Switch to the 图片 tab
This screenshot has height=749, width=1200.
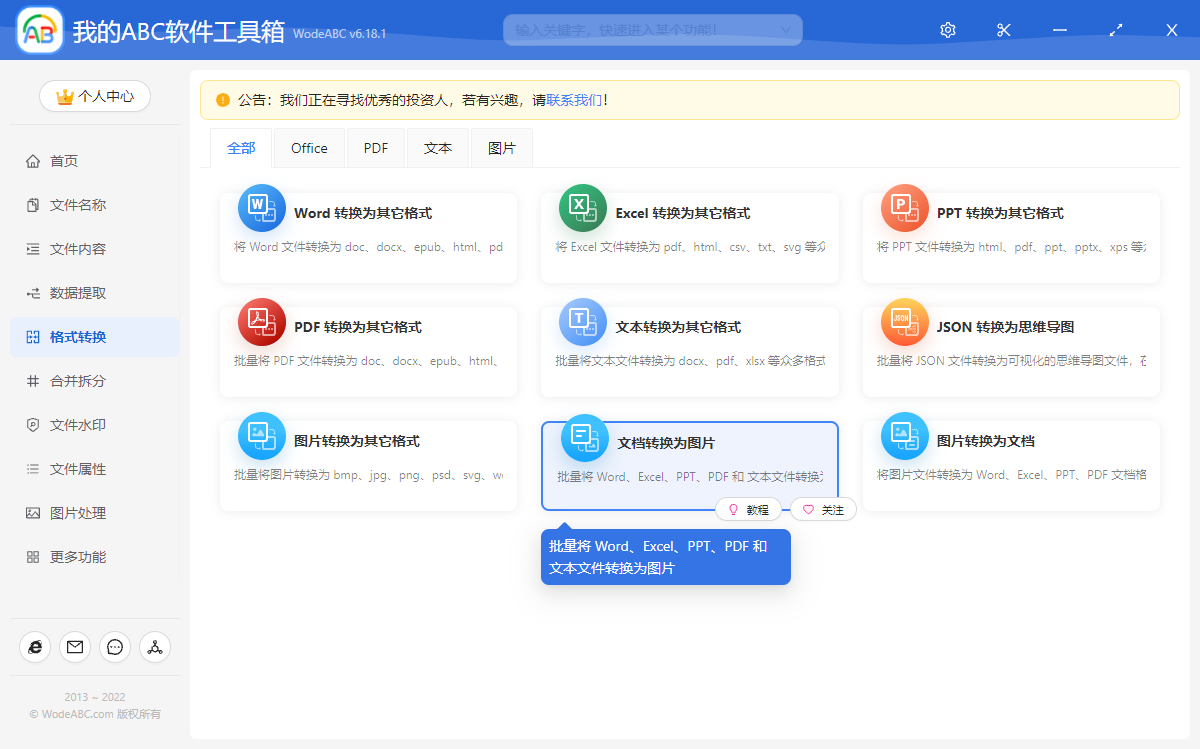click(501, 147)
